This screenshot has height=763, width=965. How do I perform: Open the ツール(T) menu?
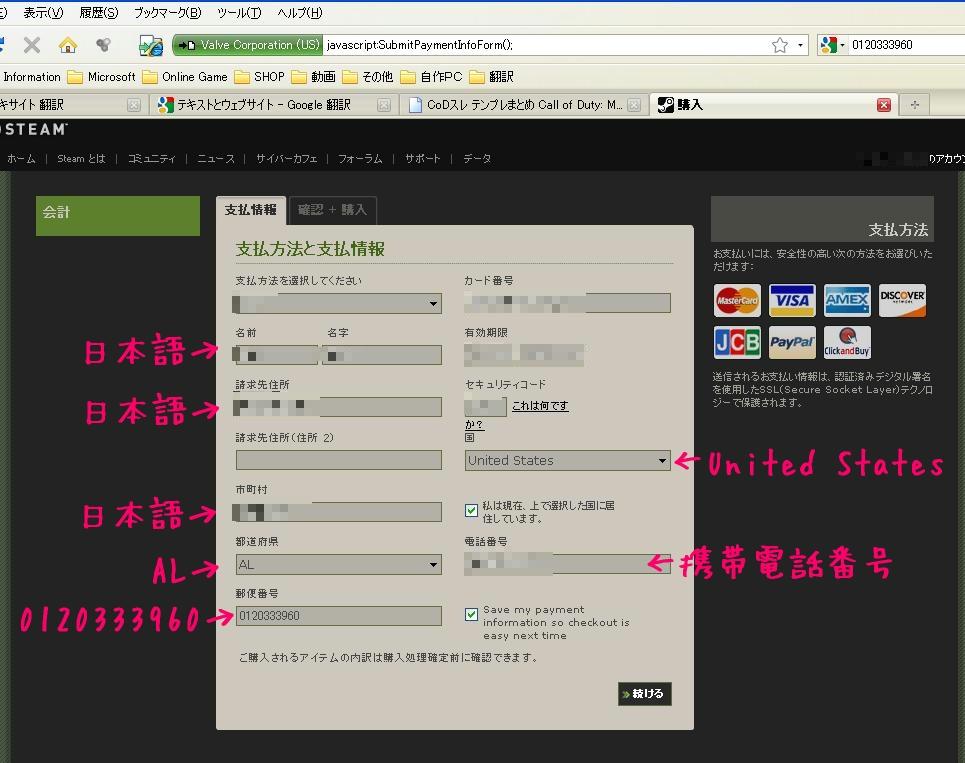[239, 12]
